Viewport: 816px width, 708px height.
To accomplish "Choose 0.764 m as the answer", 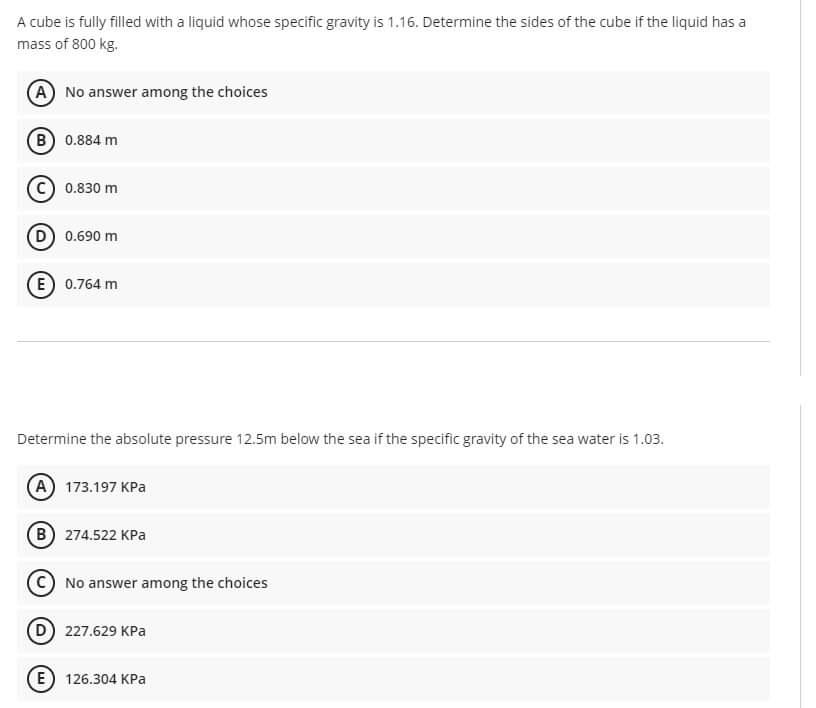I will (393, 285).
